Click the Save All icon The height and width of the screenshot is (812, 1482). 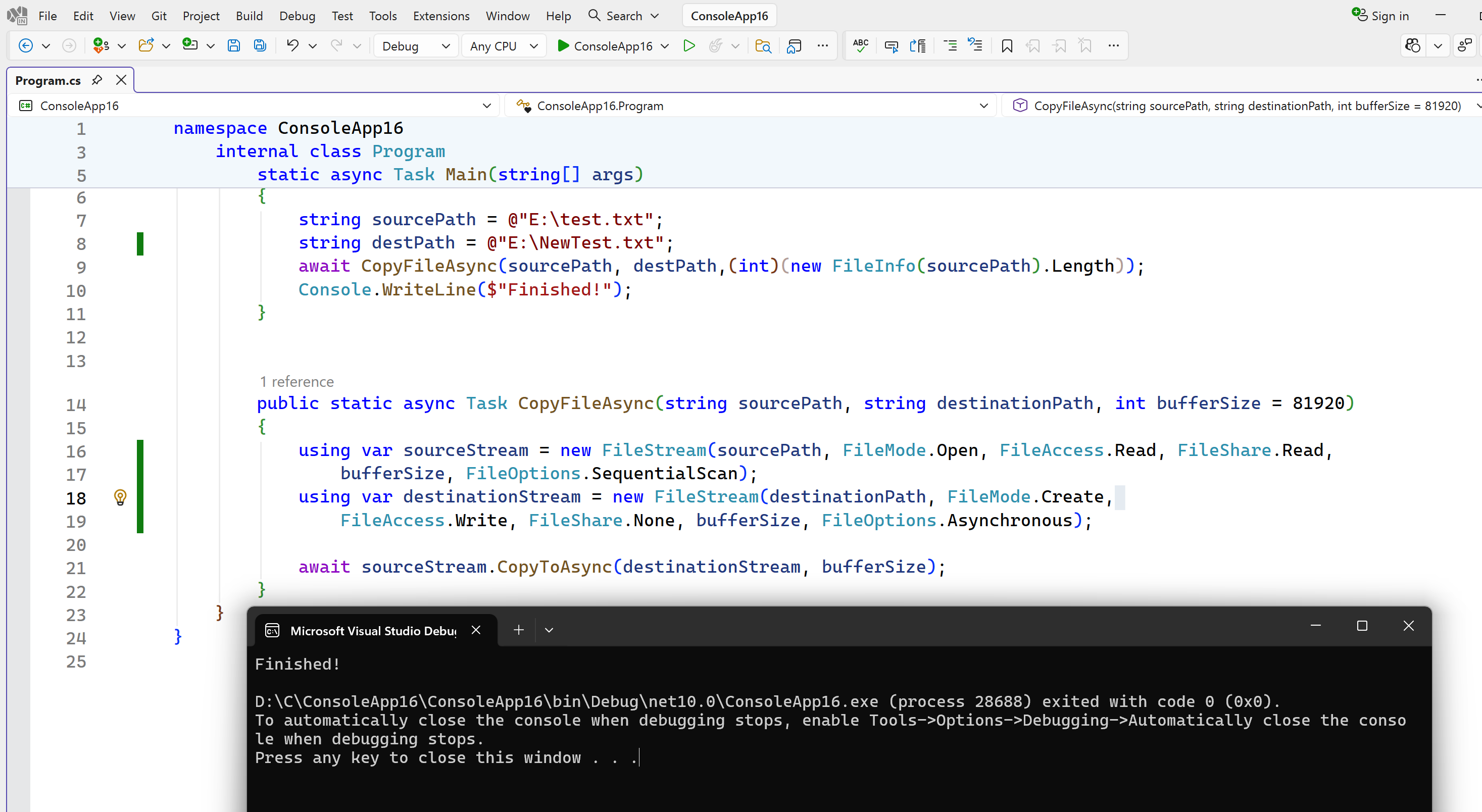pos(260,46)
